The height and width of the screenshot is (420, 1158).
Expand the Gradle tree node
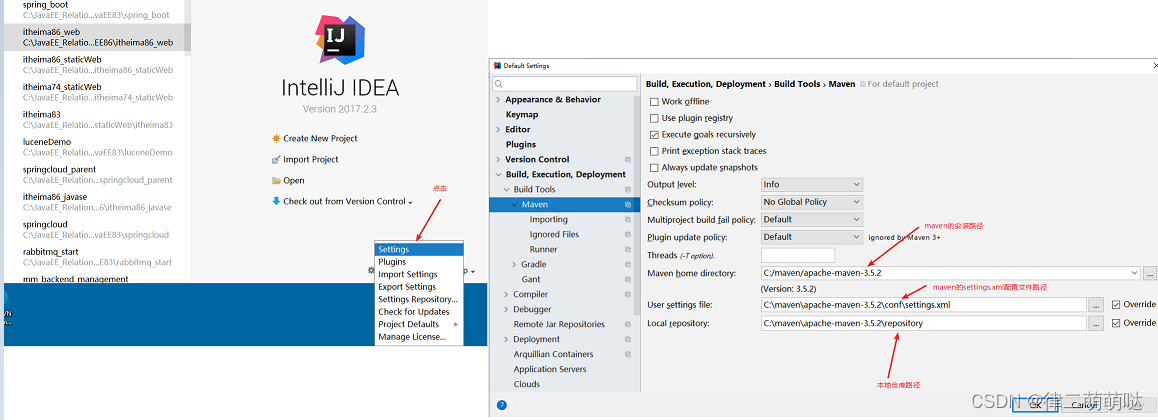(514, 264)
